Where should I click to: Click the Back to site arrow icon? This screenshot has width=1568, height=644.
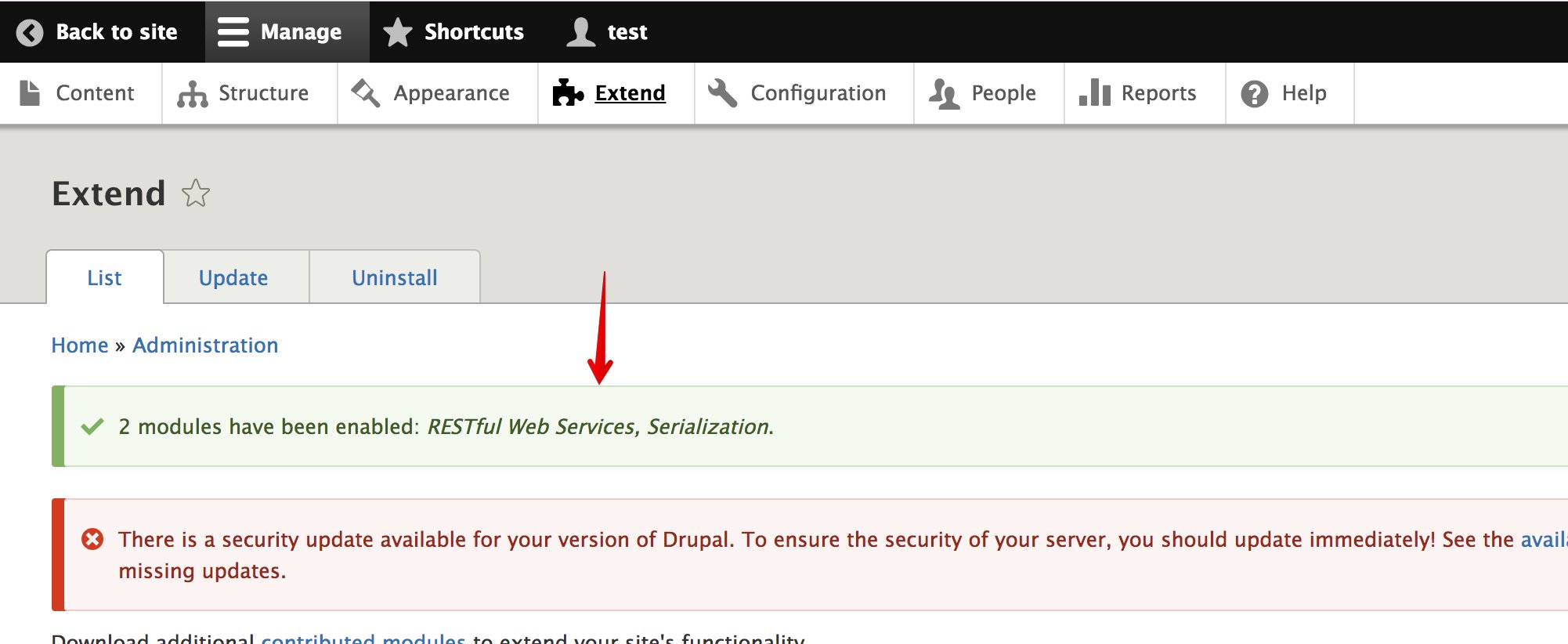30,32
